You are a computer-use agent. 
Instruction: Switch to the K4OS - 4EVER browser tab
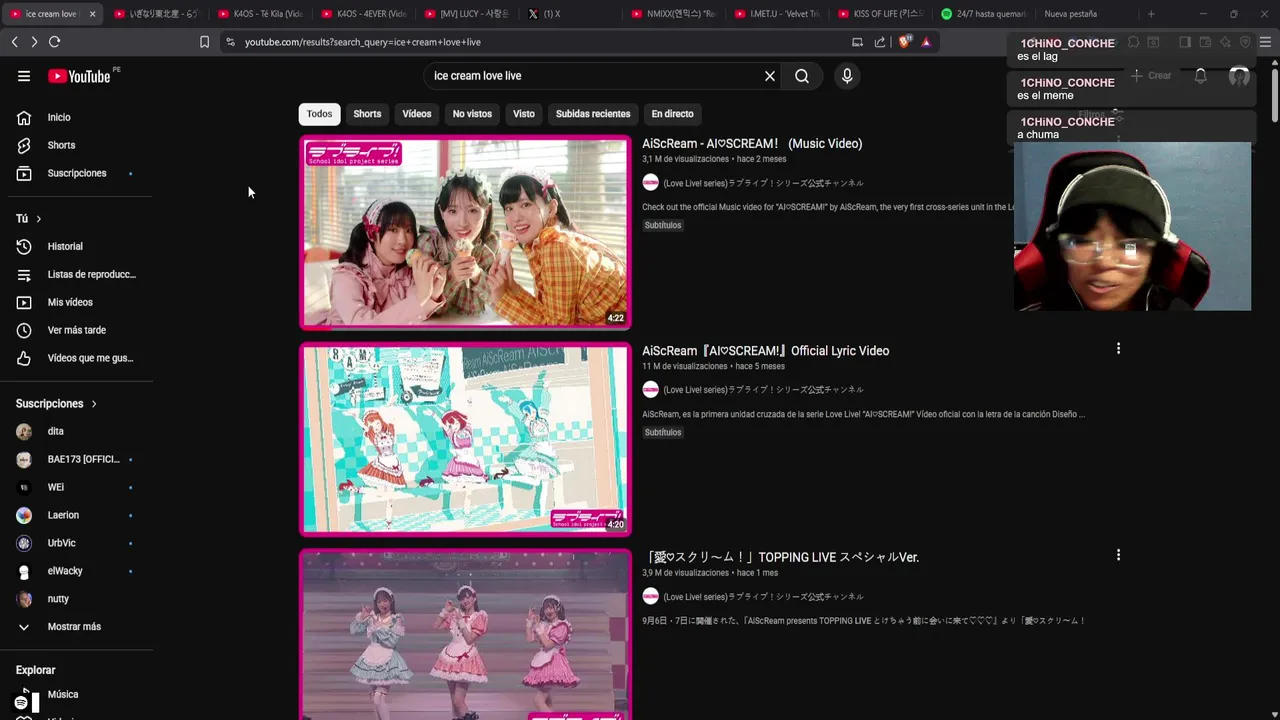pyautogui.click(x=363, y=14)
